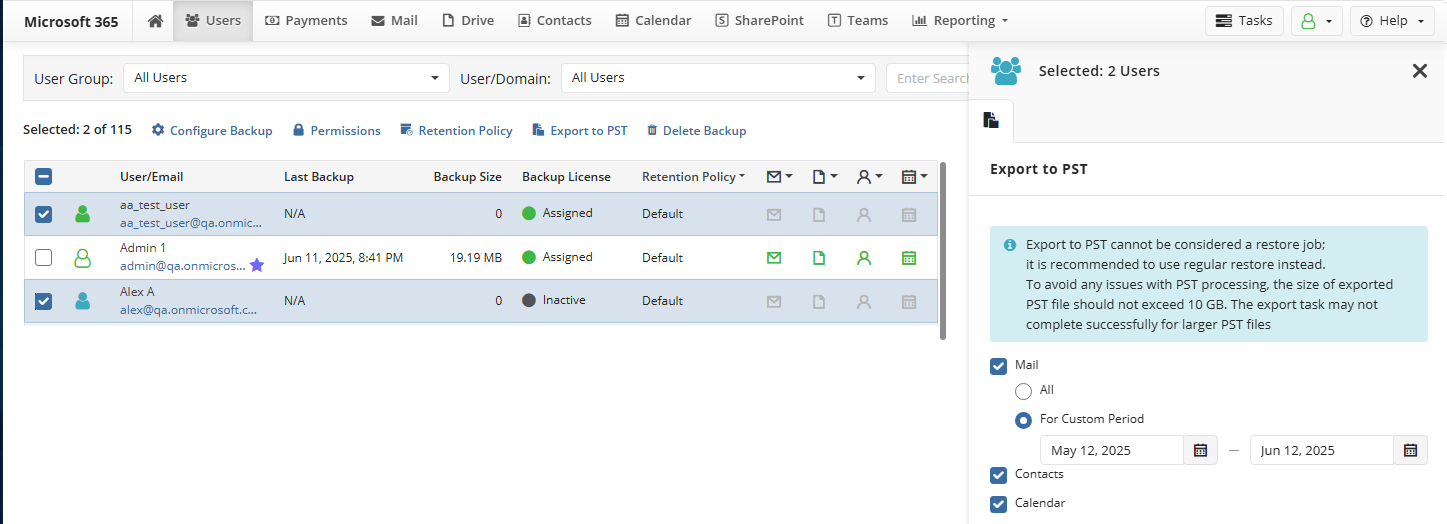Open the calendar column header dropdown

[914, 177]
